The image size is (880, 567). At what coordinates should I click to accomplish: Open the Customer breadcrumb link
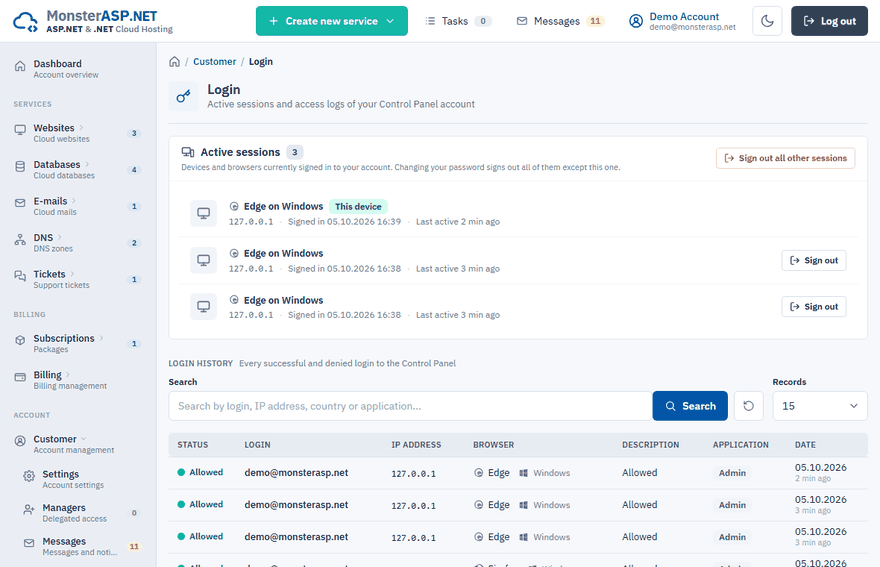pos(214,62)
